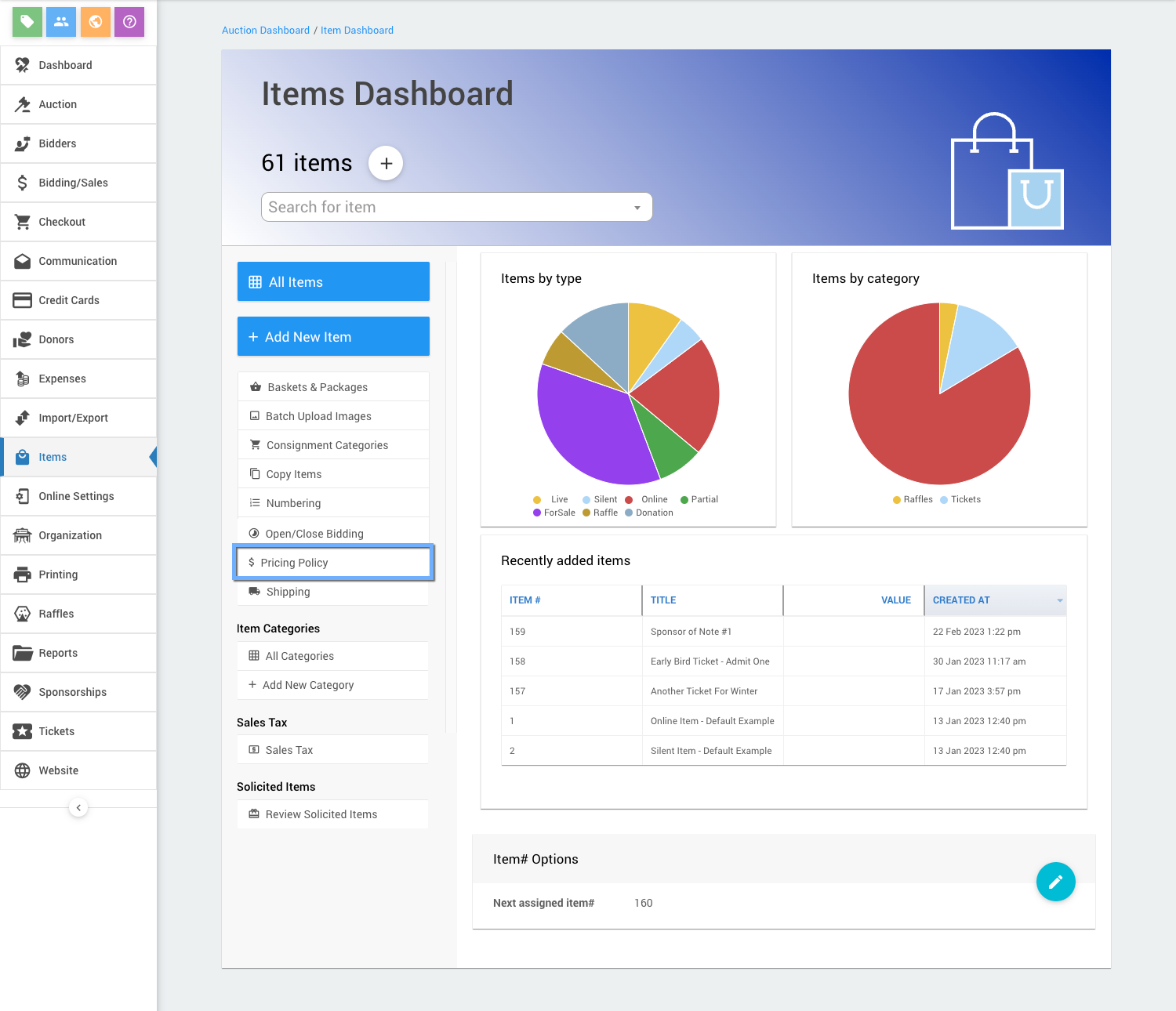The width and height of the screenshot is (1176, 1011).
Task: Open Raffles in the left sidebar
Action: [56, 614]
